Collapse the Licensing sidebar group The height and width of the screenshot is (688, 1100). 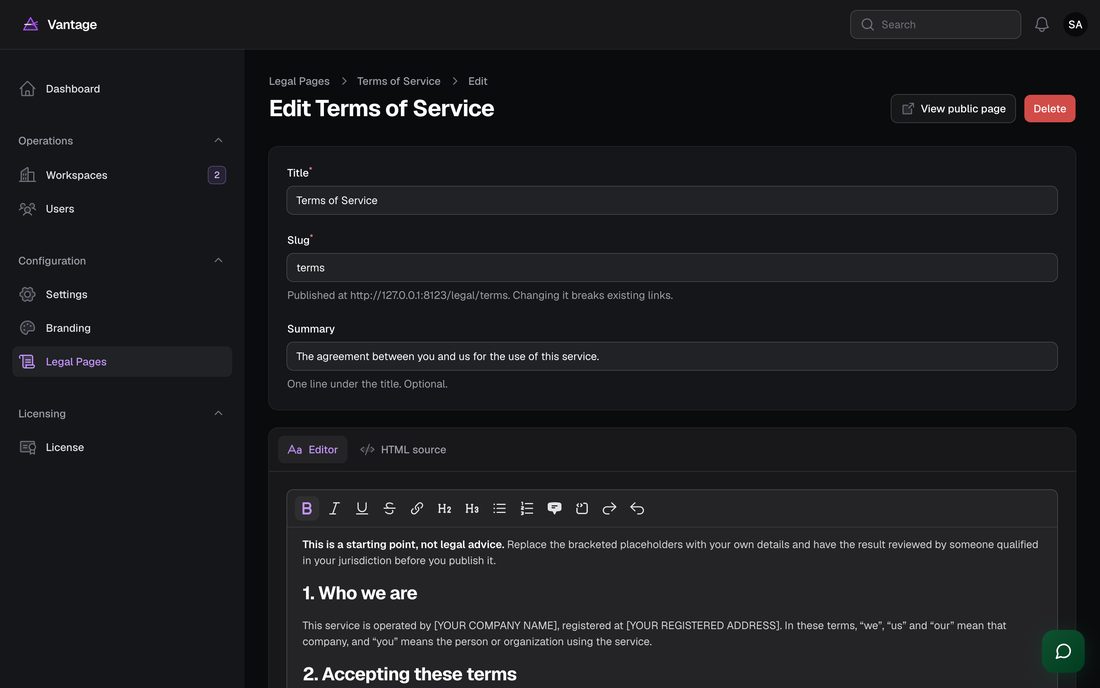tap(218, 413)
